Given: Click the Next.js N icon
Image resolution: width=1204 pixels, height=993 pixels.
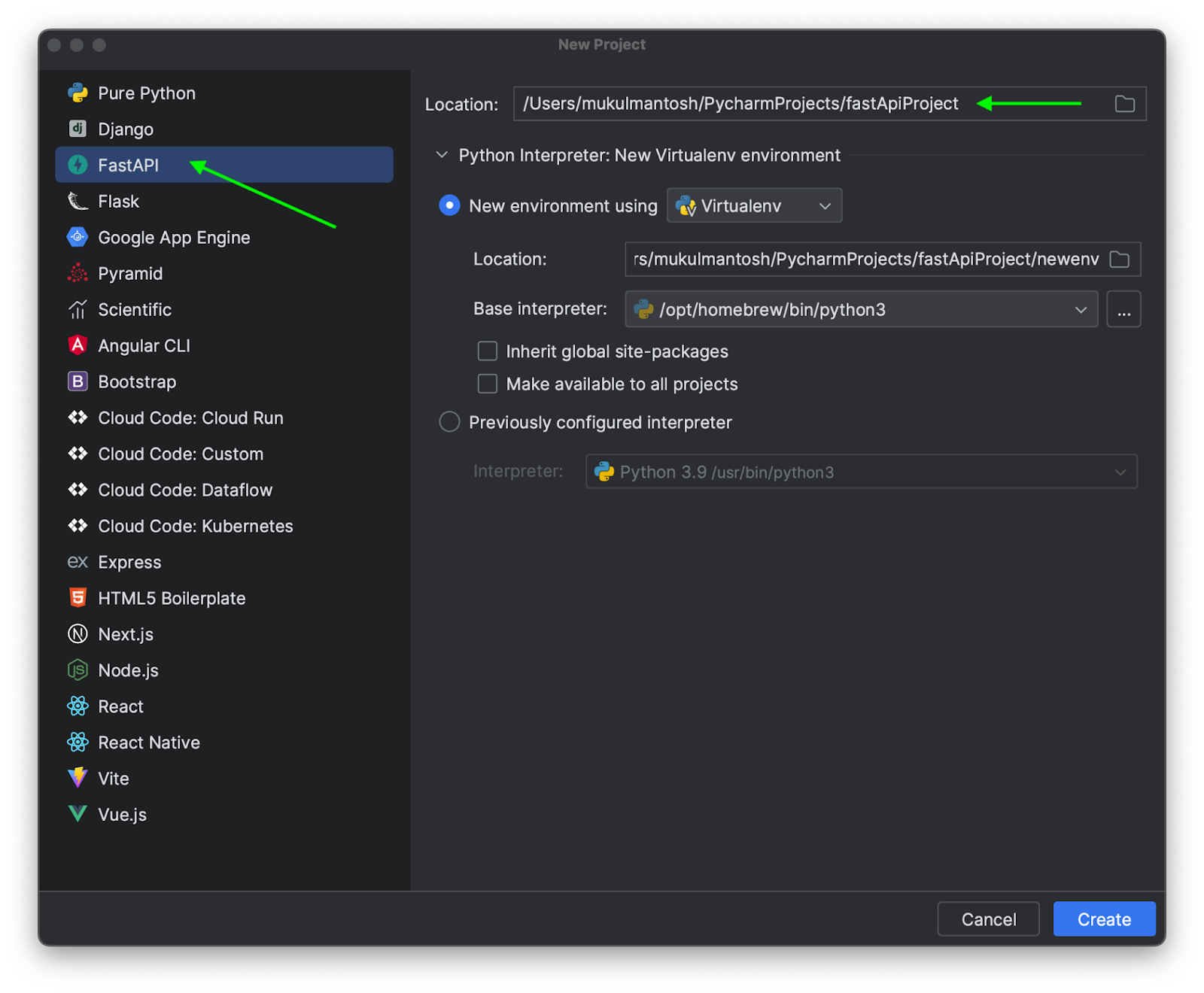Looking at the screenshot, I should click(x=78, y=634).
